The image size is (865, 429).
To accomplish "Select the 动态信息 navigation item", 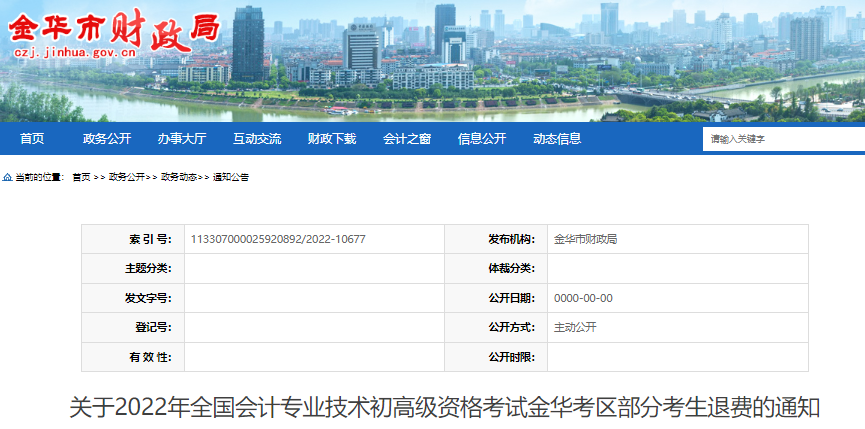I will pos(557,139).
